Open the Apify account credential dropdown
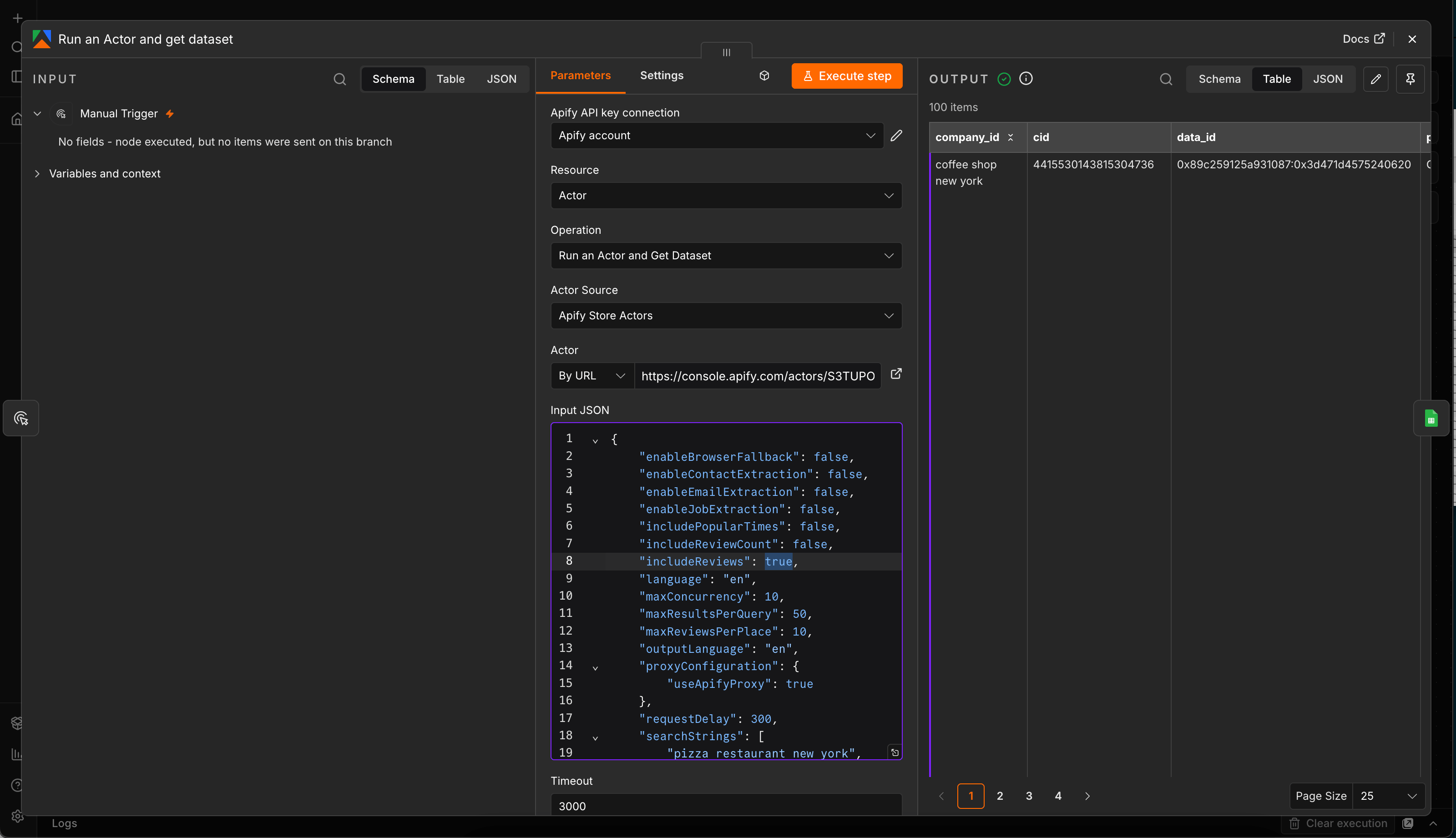The width and height of the screenshot is (1456, 838). pyautogui.click(x=717, y=135)
